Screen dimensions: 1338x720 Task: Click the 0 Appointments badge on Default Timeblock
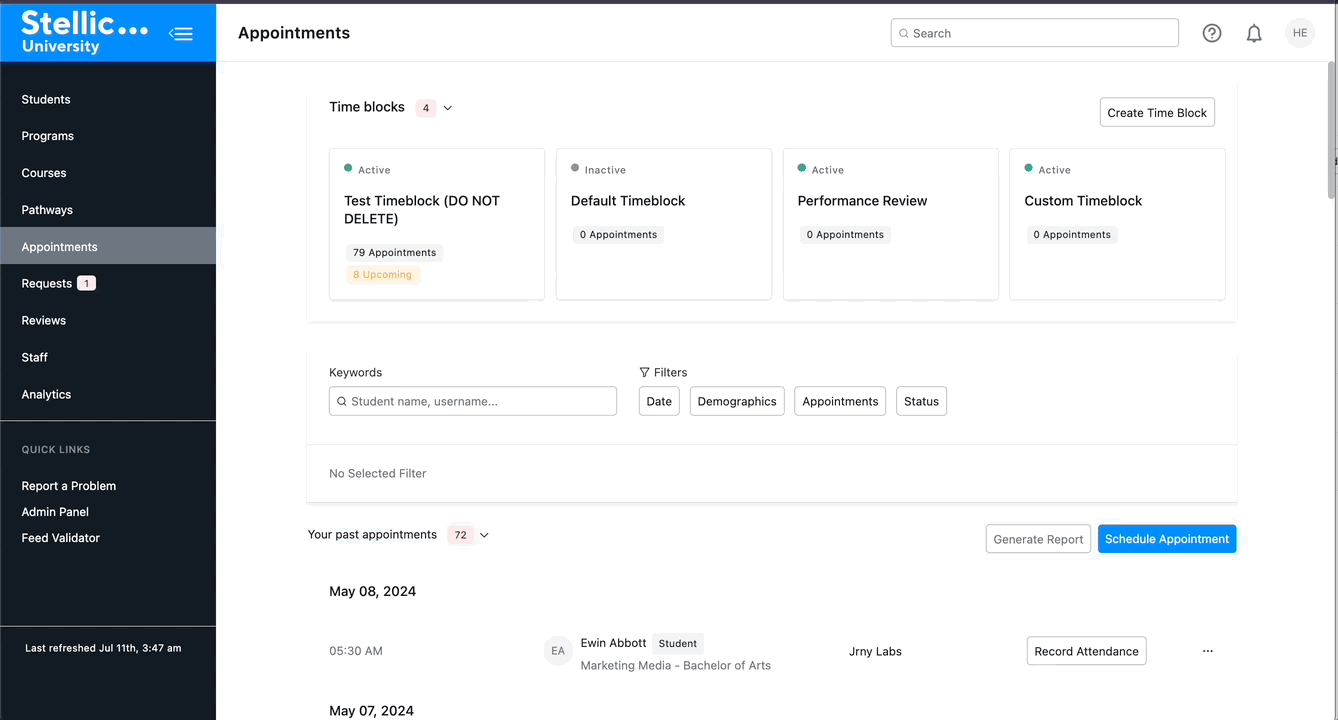click(x=618, y=235)
